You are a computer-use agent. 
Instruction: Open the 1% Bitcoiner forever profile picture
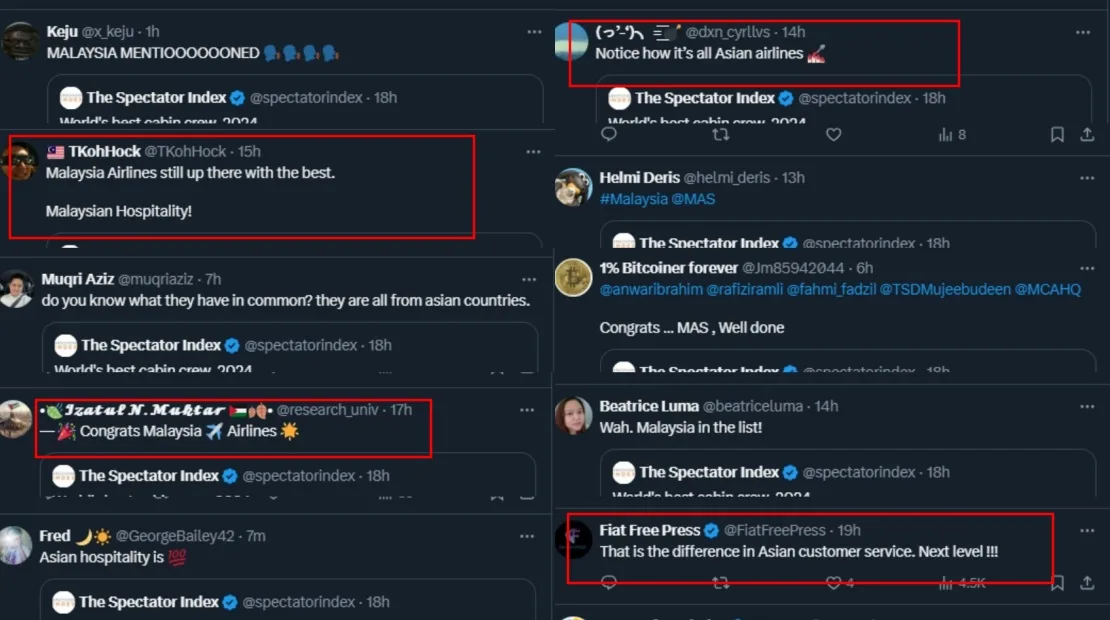574,277
